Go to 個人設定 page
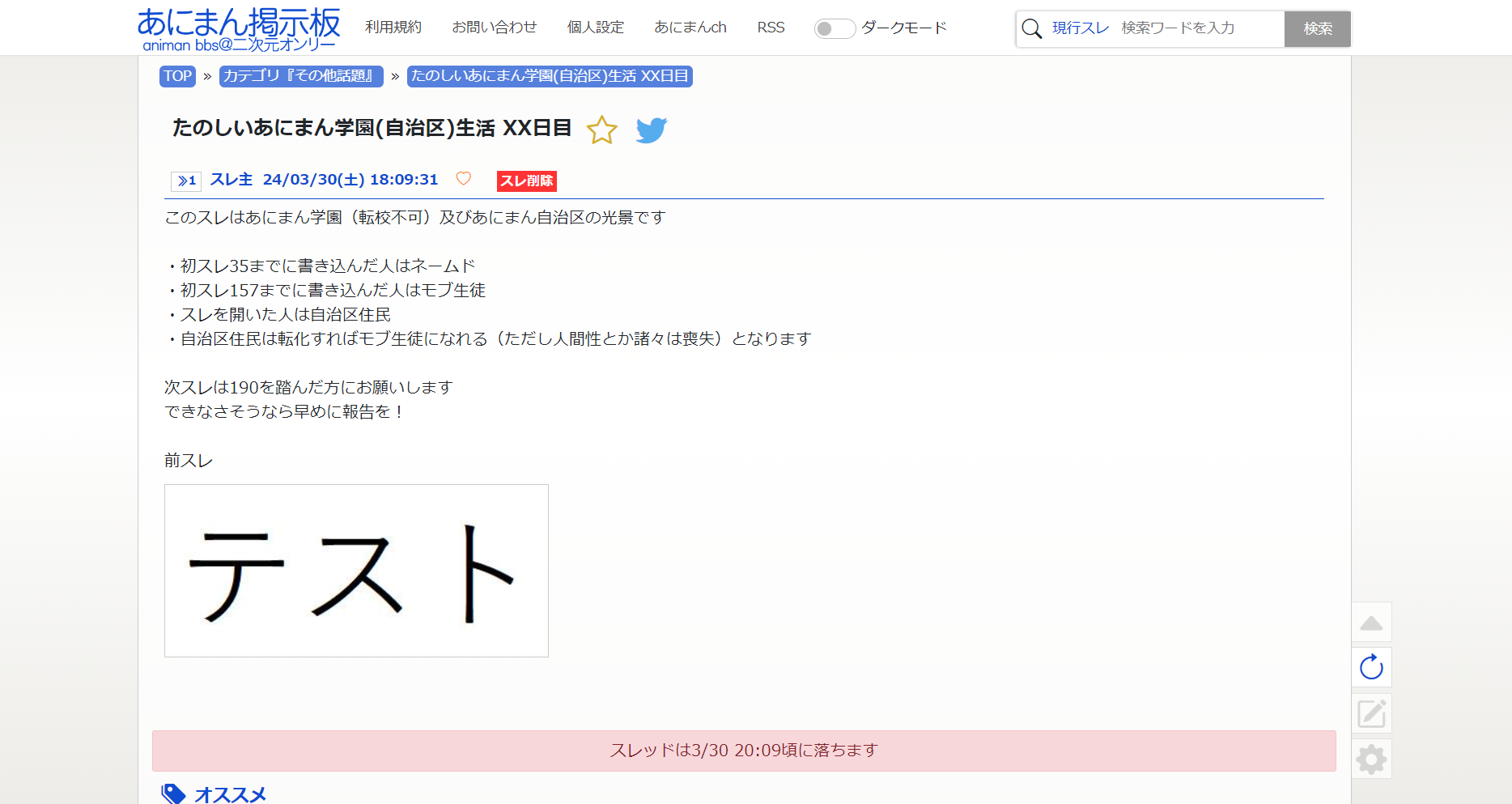The image size is (1512, 804). 595,28
